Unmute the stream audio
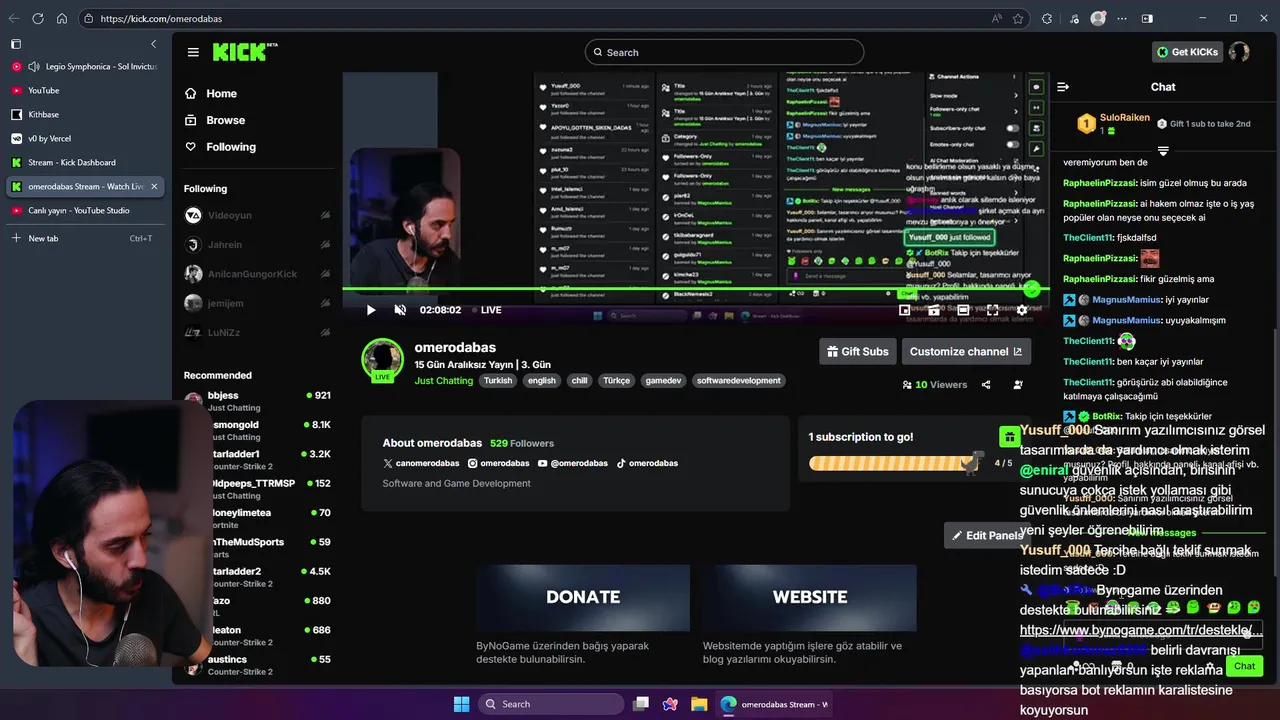The height and width of the screenshot is (720, 1280). coord(400,310)
